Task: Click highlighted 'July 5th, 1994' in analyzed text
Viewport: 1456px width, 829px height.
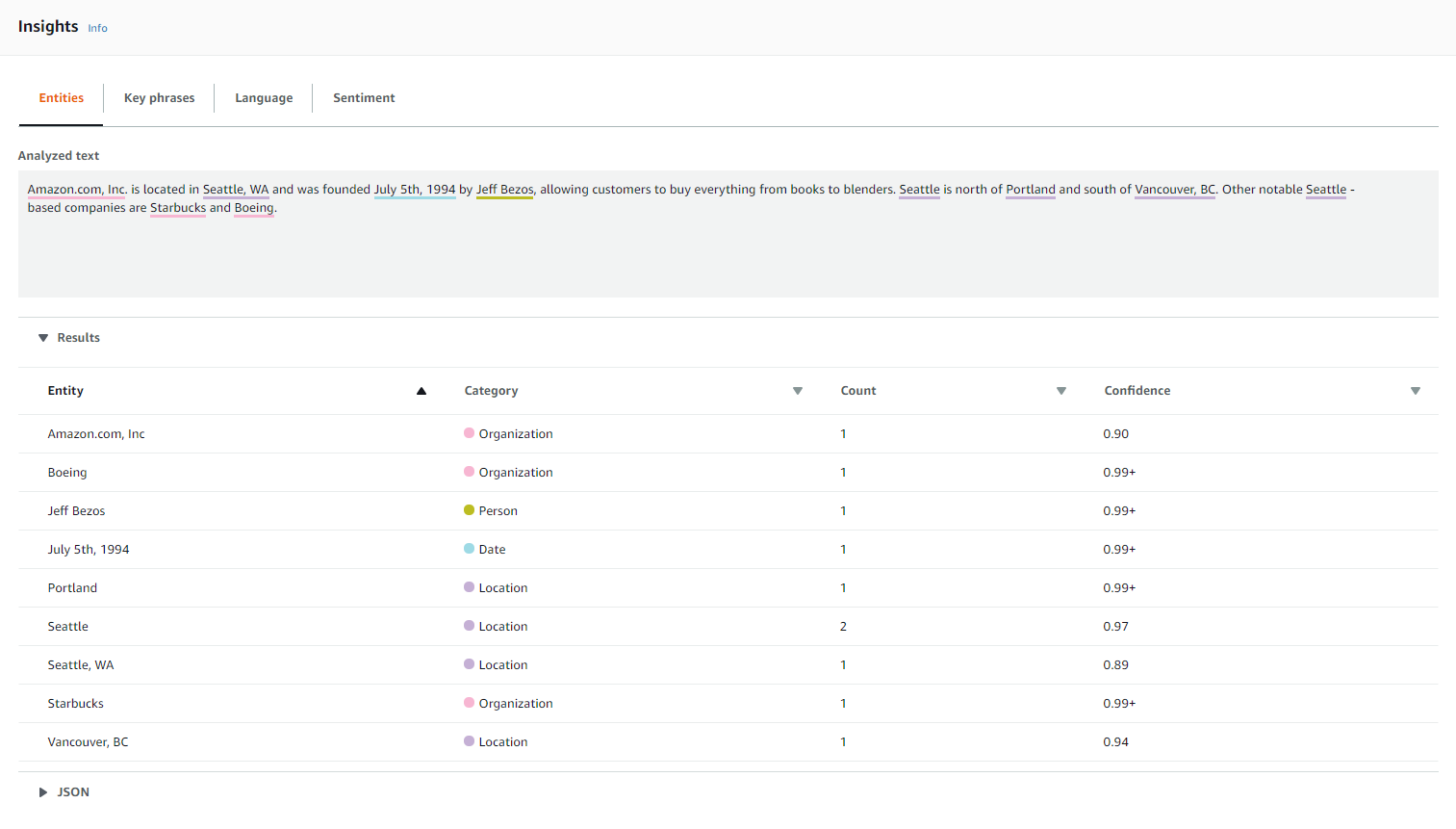Action: [x=415, y=190]
